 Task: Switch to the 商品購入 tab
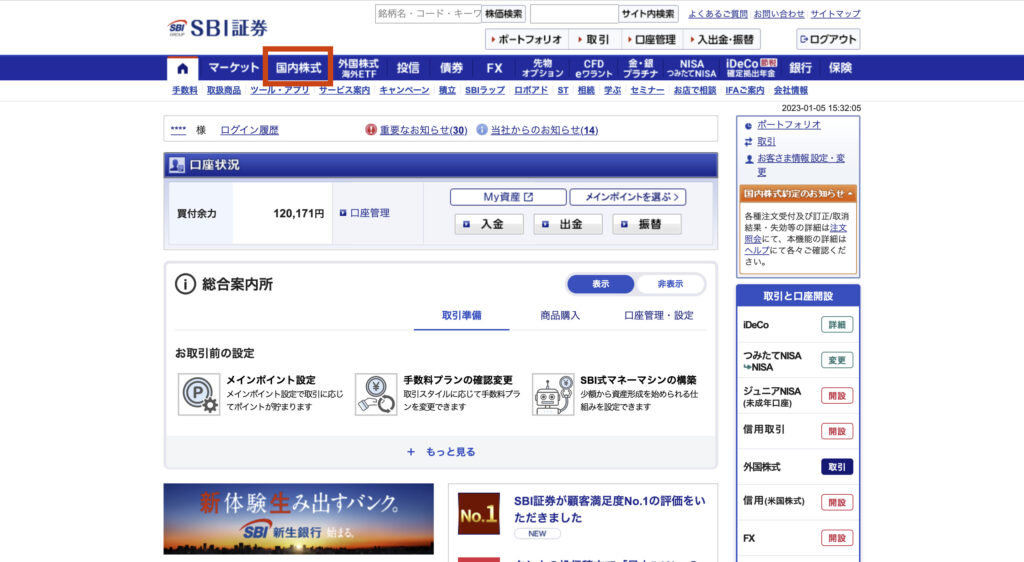(560, 315)
